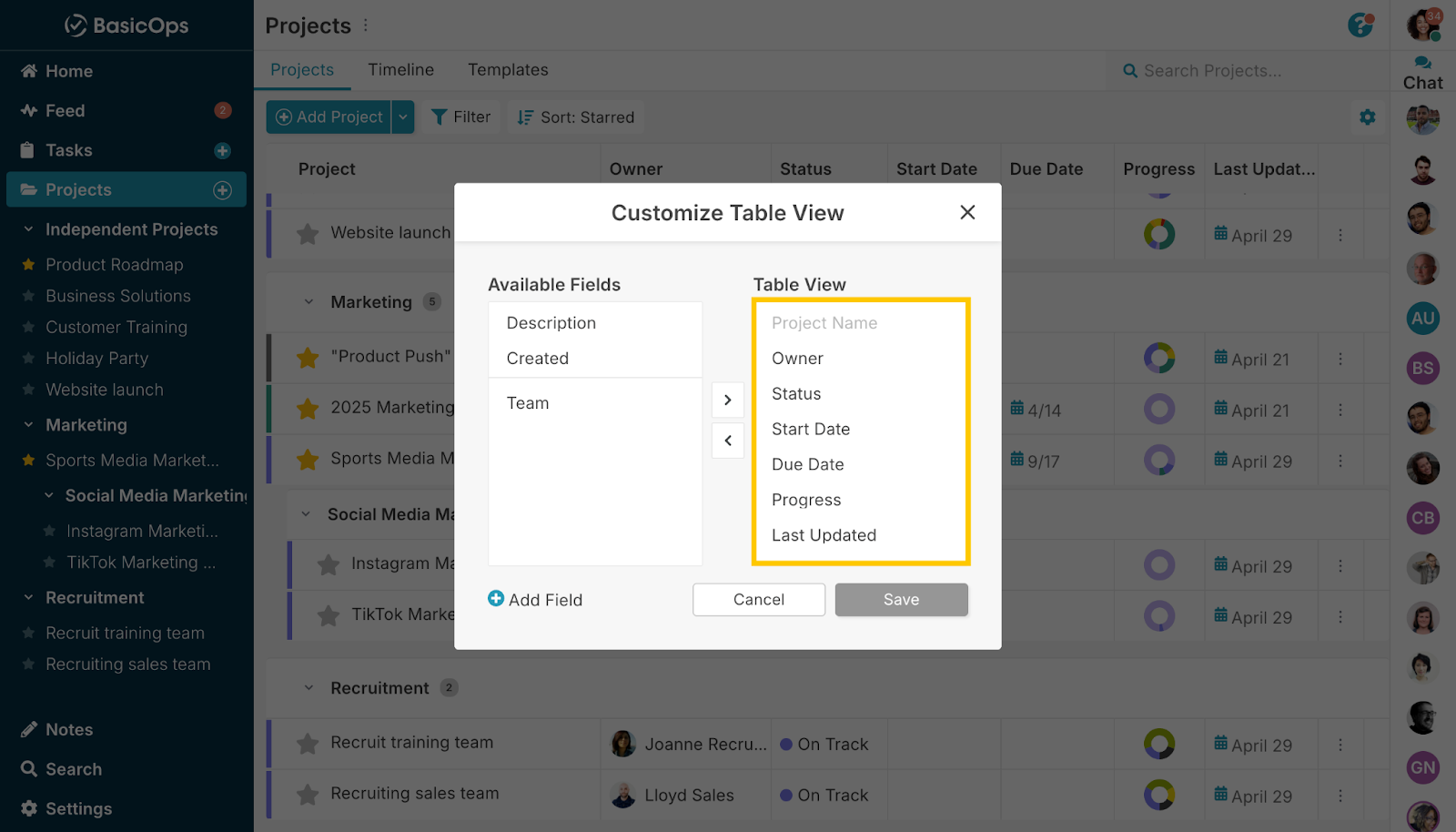Select the Description field in Available Fields
Screen dimensions: 1456x832
pos(551,323)
